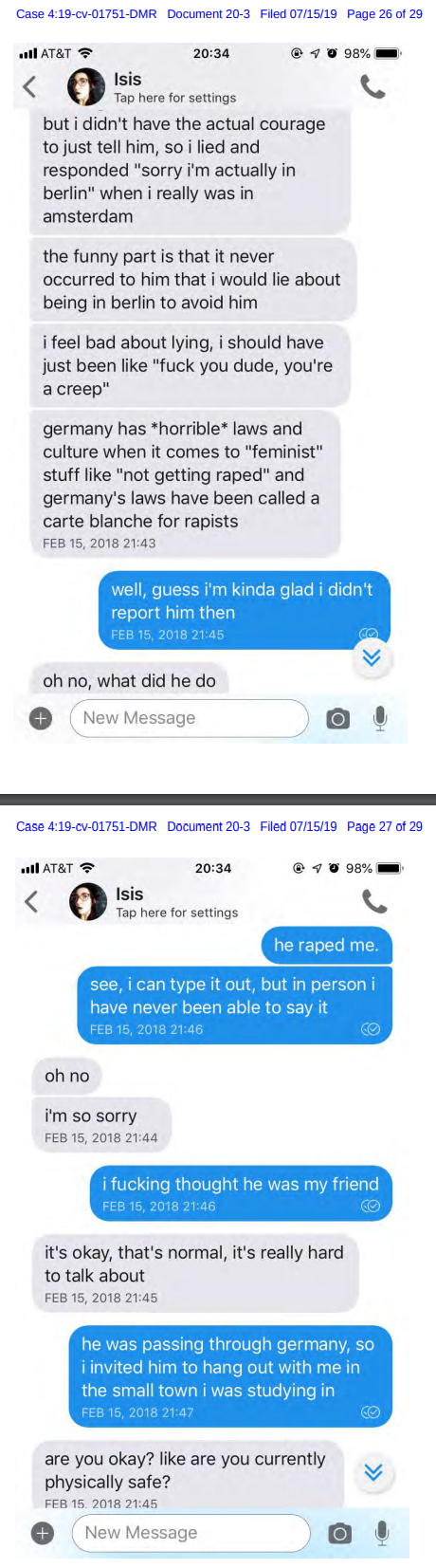Screen dimensions: 436x1568
Task: Tap microphone in bottom message bar
Action: 382,1534
